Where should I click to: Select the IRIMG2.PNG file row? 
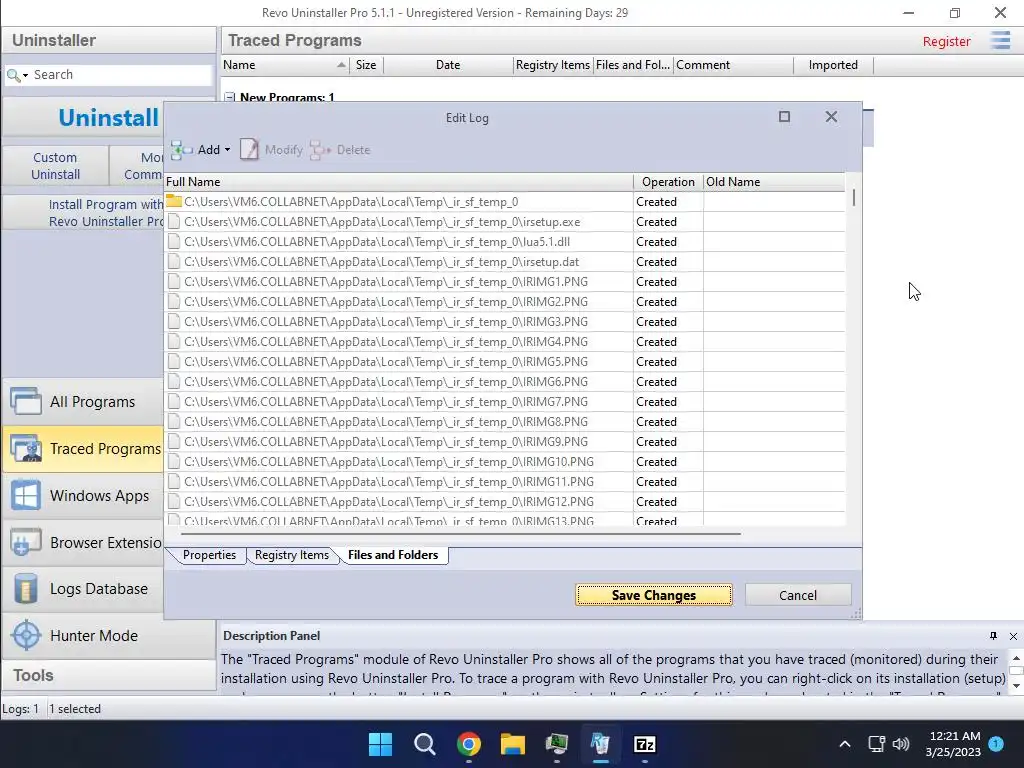pyautogui.click(x=504, y=302)
